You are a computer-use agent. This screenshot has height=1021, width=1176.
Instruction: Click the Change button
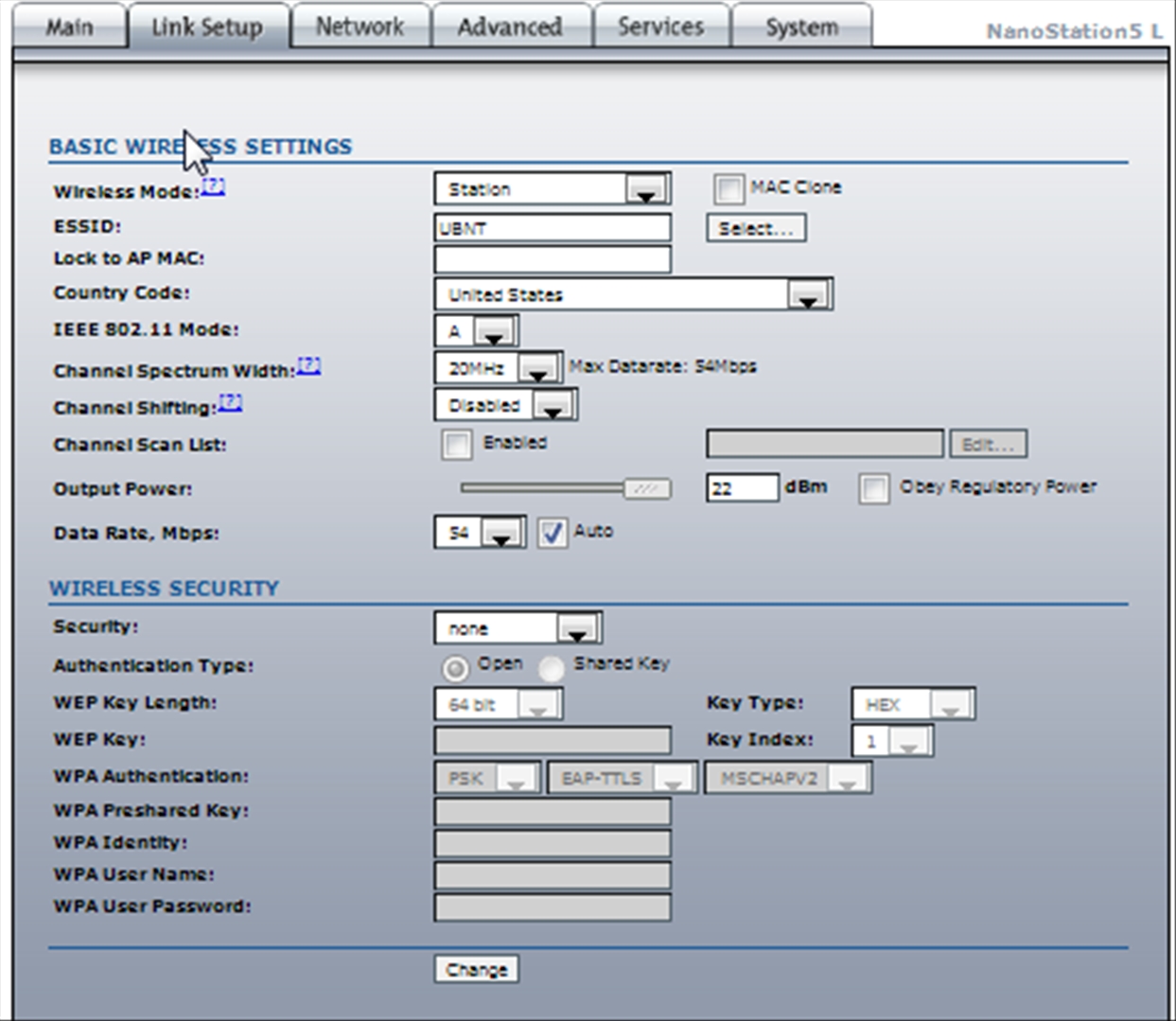[477, 969]
